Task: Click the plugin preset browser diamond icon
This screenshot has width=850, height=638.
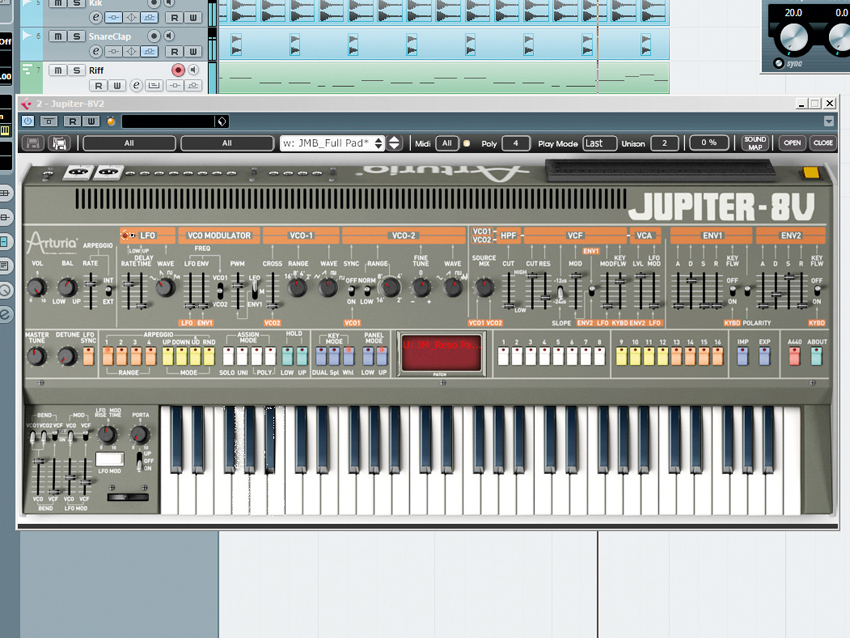Action: (222, 121)
